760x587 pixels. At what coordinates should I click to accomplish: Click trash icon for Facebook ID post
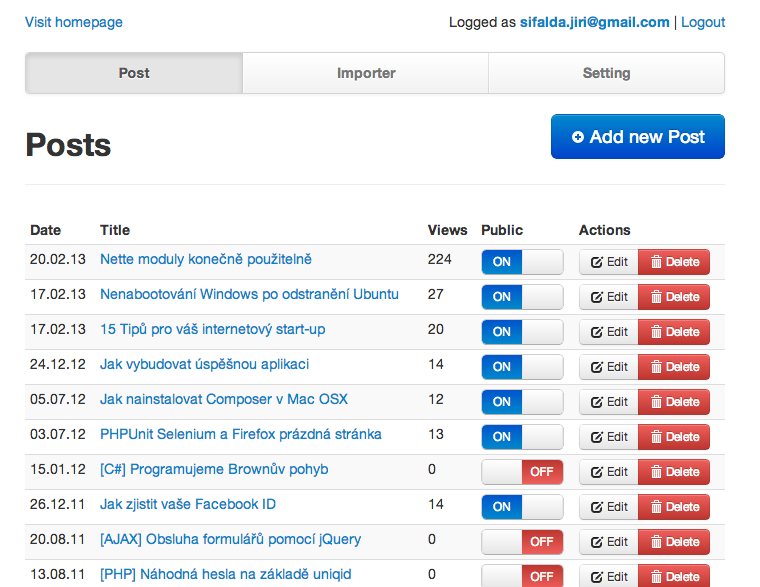point(657,507)
